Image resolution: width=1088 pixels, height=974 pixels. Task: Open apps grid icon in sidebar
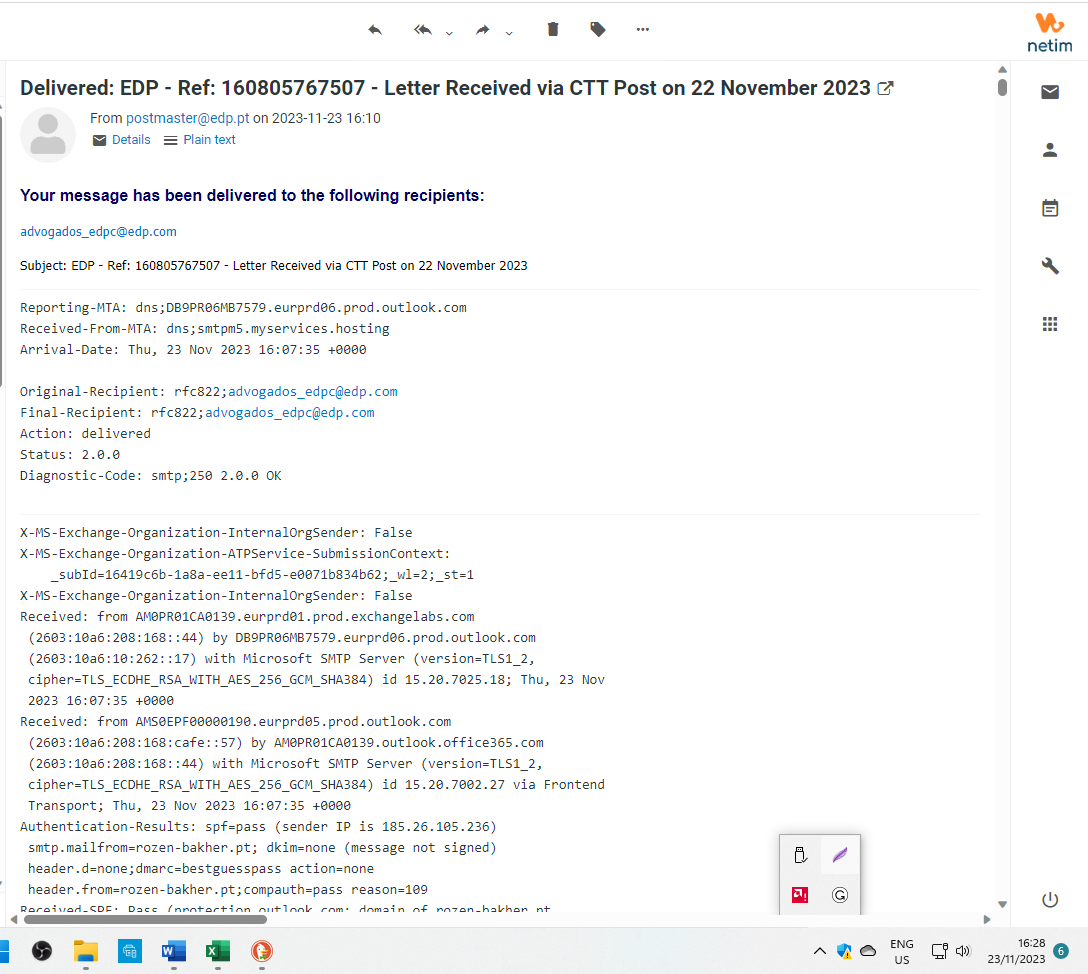(x=1050, y=324)
